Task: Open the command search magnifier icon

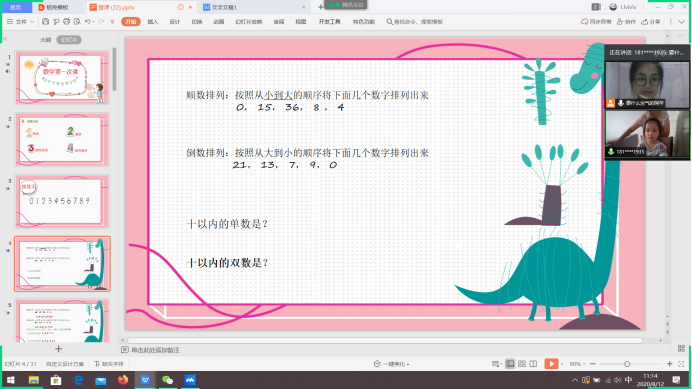Action: pos(389,22)
